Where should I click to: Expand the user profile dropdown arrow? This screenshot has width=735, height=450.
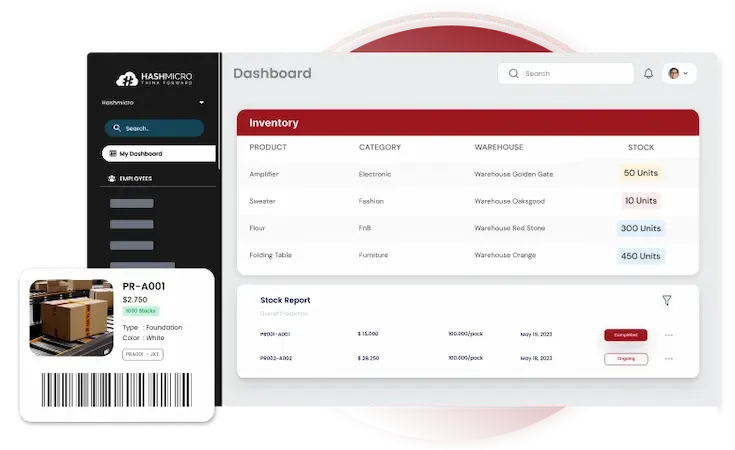click(685, 74)
